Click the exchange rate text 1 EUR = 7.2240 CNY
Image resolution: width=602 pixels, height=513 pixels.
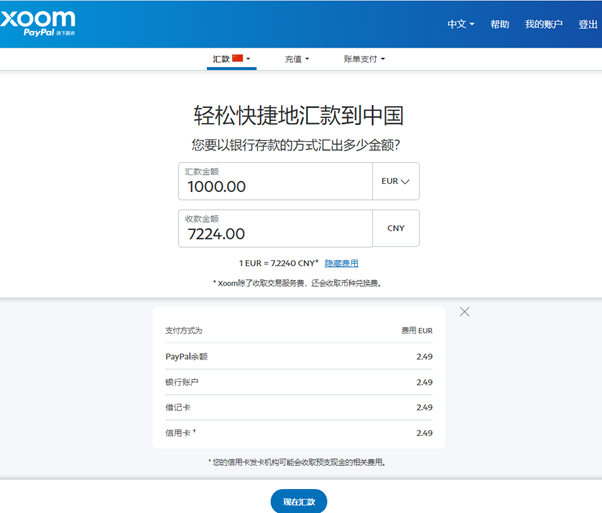(278, 263)
